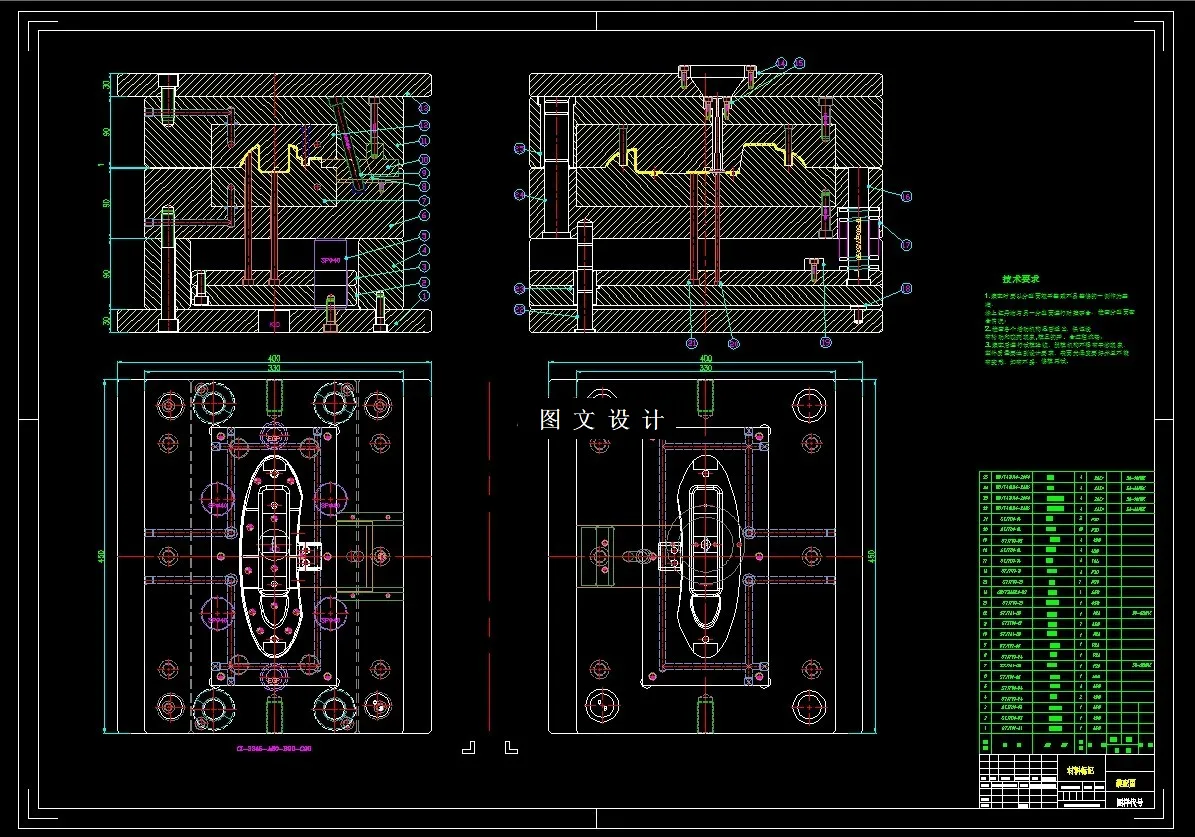The width and height of the screenshot is (1195, 837).
Task: Select part balloon number 3
Action: [x=424, y=266]
